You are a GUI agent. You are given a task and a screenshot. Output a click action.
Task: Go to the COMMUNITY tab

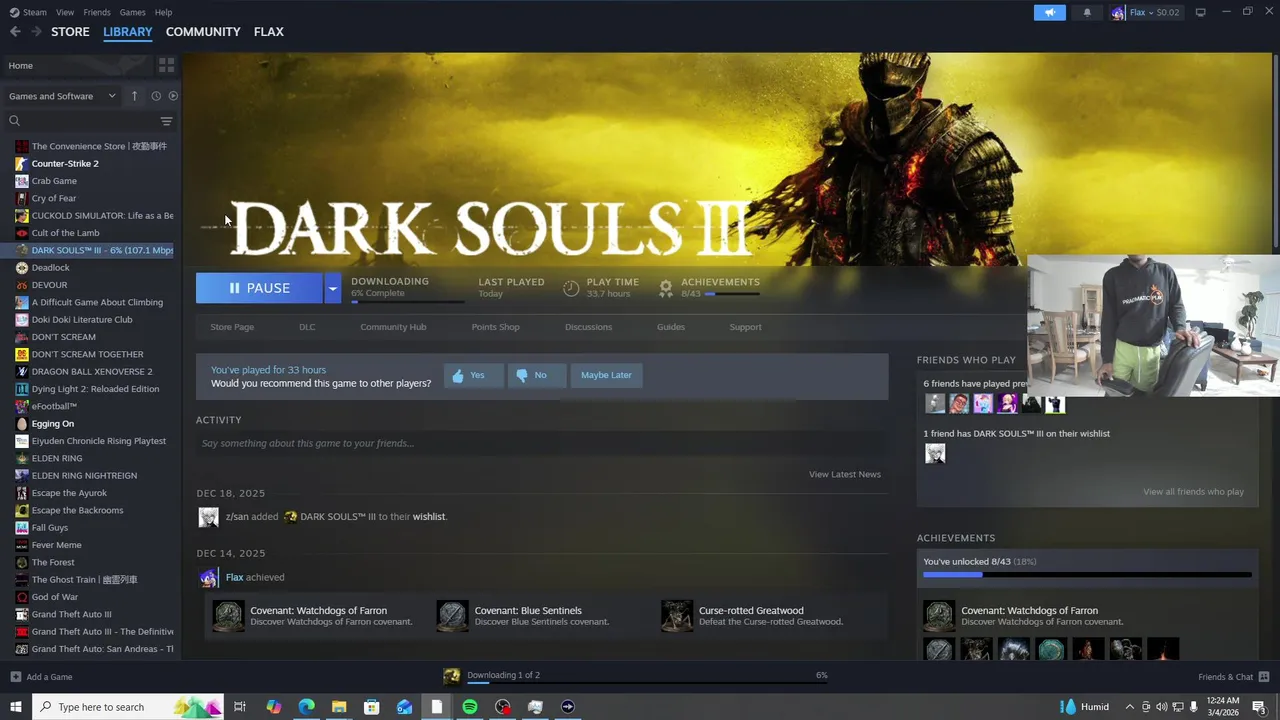pyautogui.click(x=203, y=32)
